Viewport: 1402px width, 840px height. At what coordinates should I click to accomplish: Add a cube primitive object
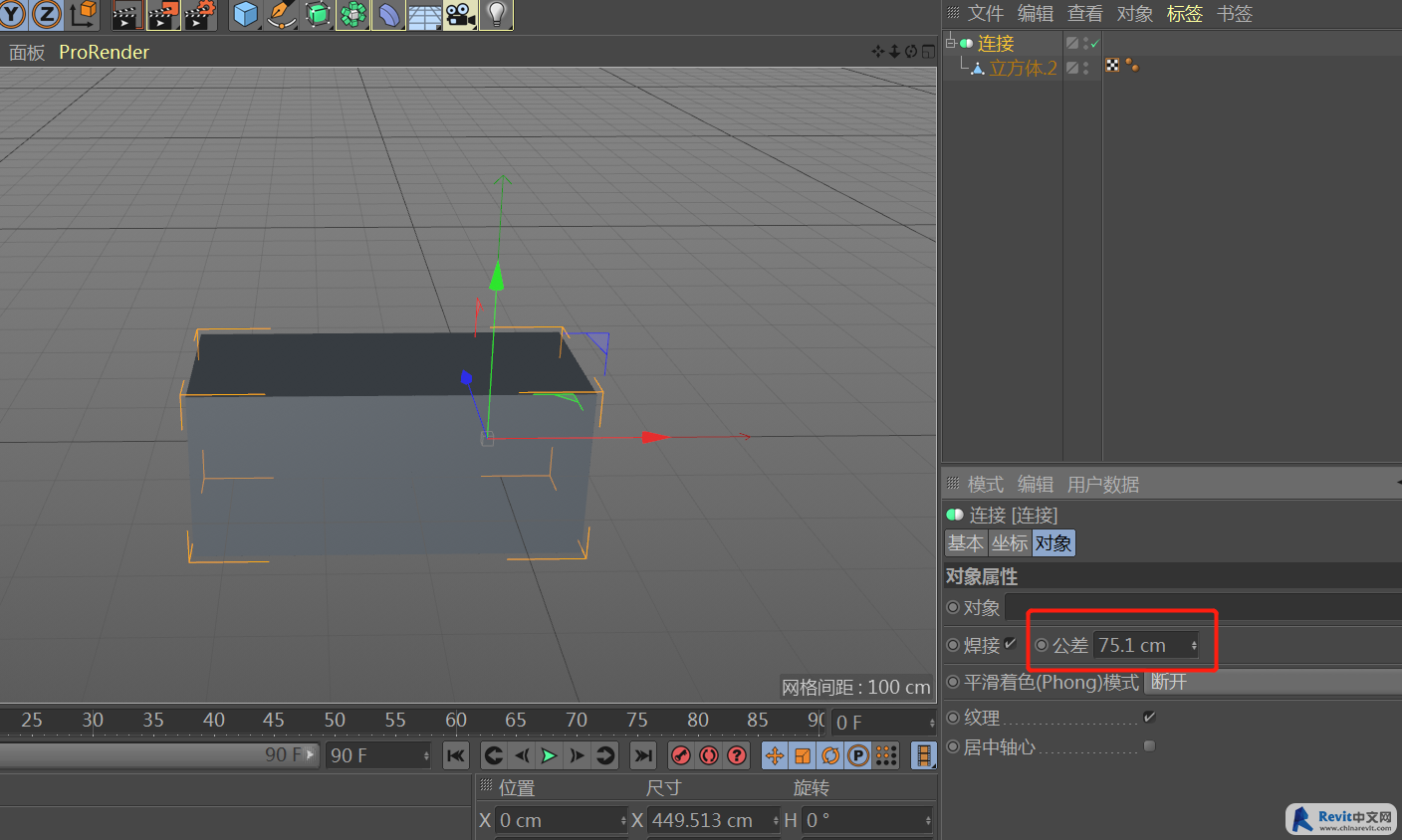coord(246,14)
